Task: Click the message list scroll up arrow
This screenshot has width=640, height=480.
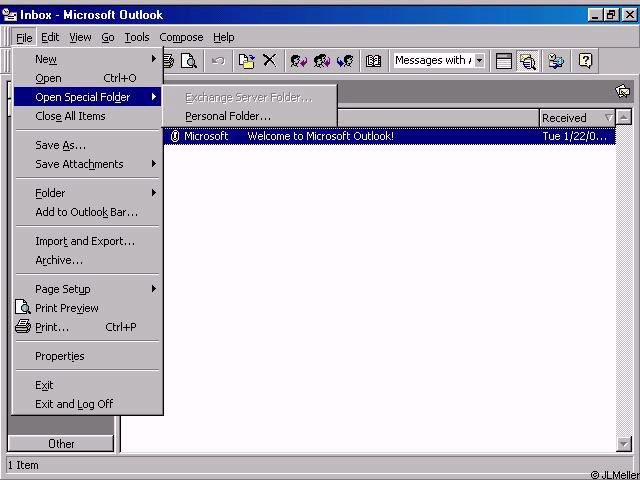Action: pyautogui.click(x=624, y=118)
